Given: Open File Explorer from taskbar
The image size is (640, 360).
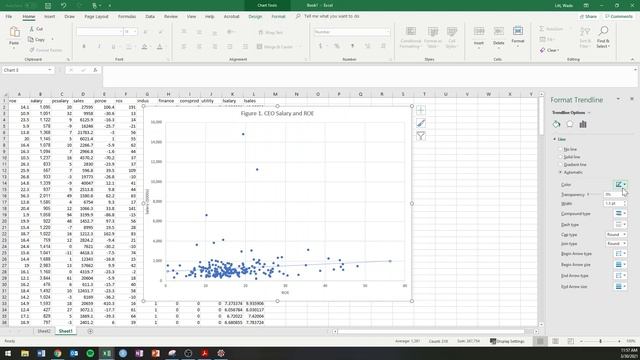Looking at the screenshot, I should [25, 353].
